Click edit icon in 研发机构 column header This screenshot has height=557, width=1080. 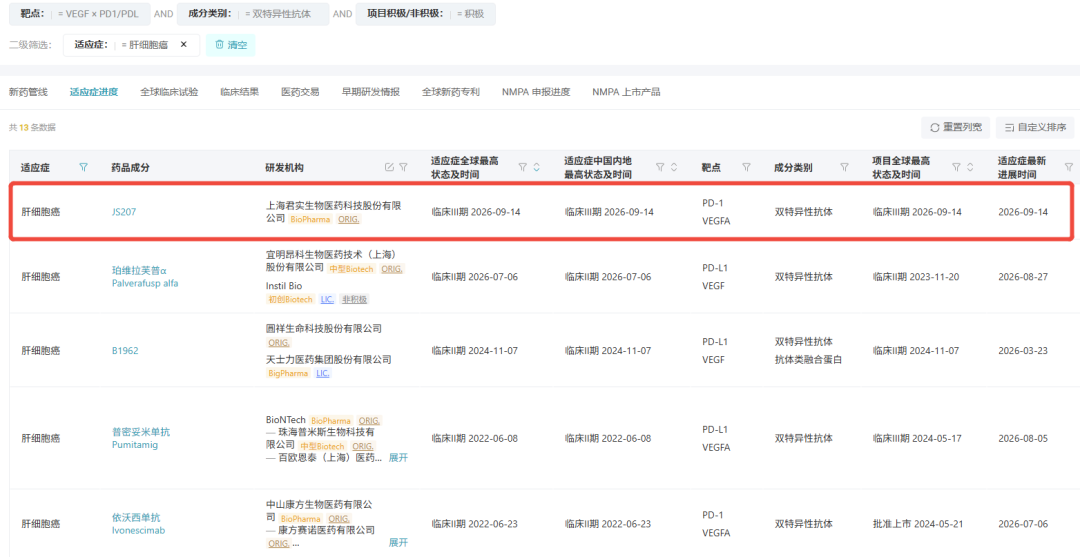click(389, 167)
